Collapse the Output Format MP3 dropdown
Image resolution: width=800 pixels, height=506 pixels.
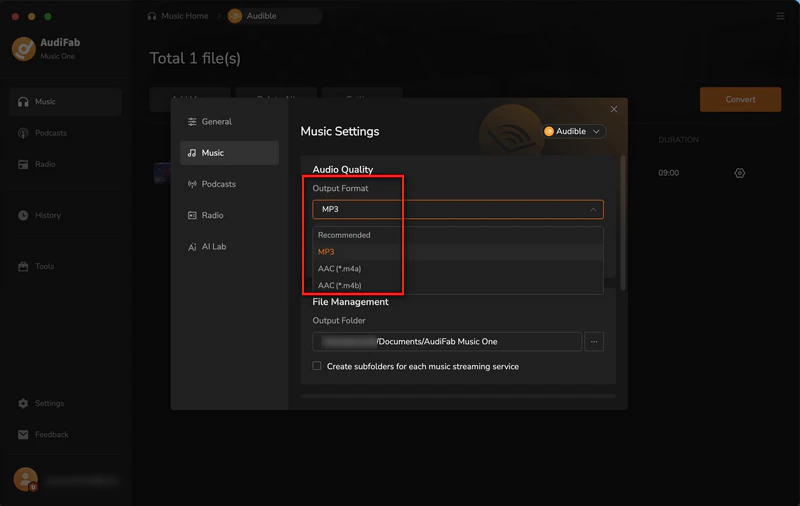tap(458, 209)
